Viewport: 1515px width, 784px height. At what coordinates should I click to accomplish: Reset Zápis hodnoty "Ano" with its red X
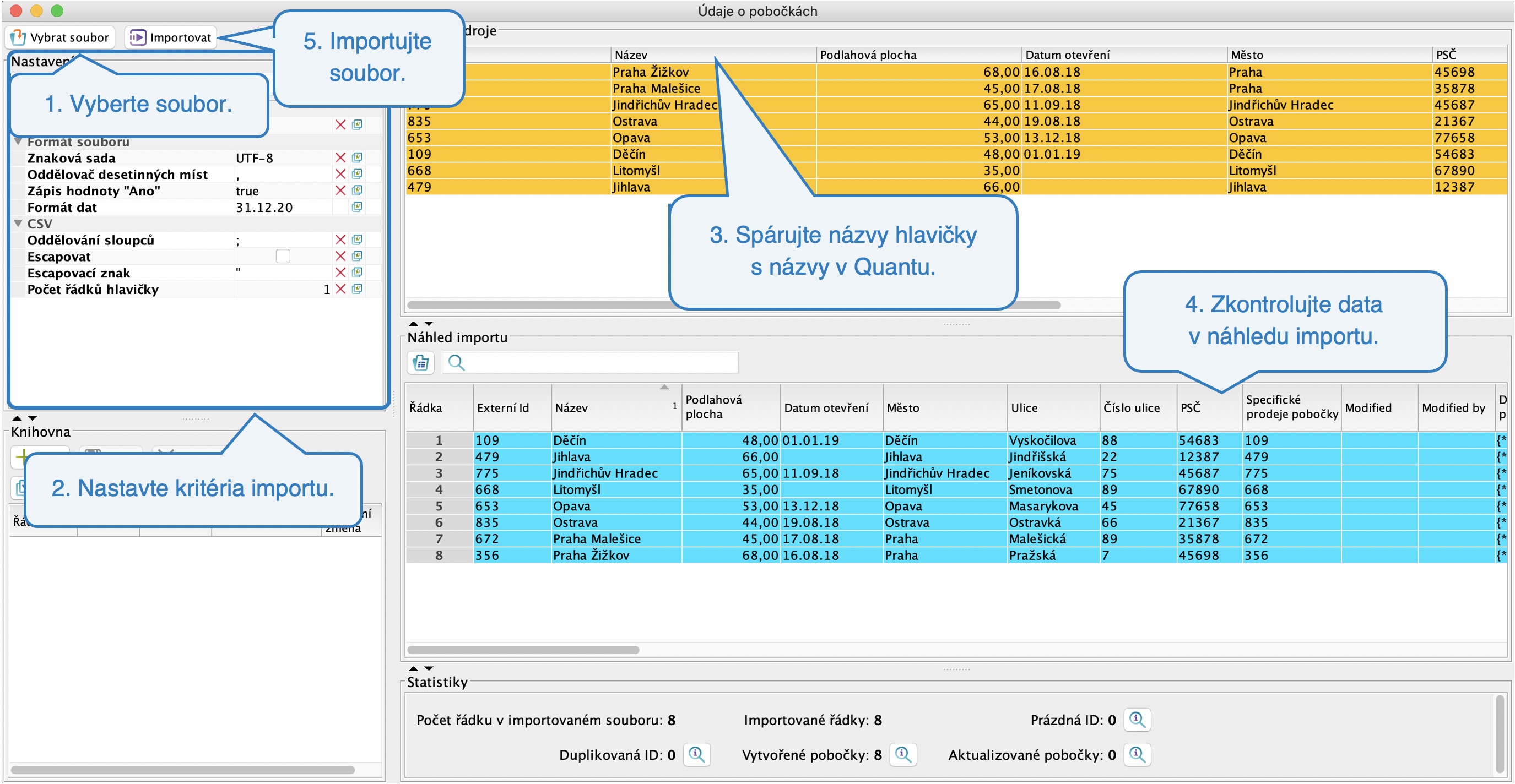pos(340,190)
